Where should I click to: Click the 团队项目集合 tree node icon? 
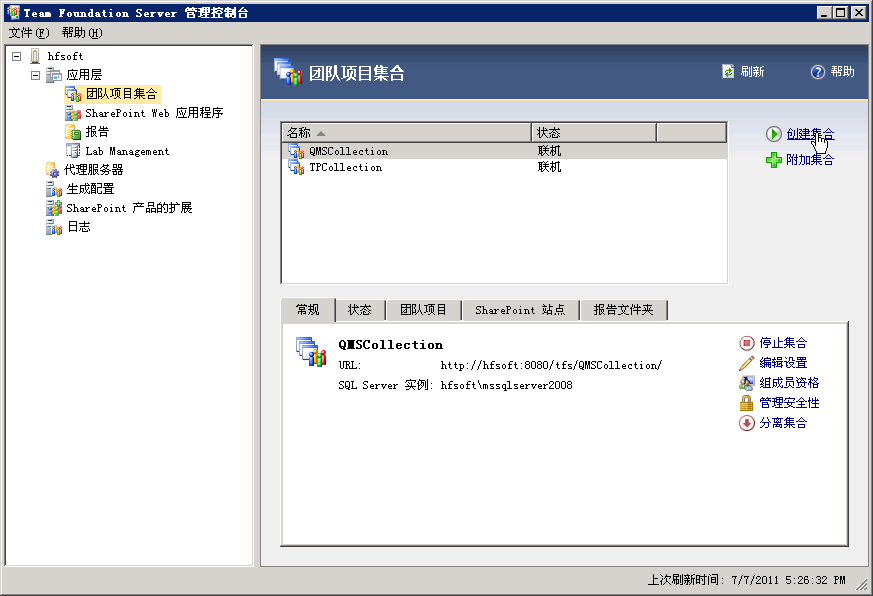pos(73,94)
